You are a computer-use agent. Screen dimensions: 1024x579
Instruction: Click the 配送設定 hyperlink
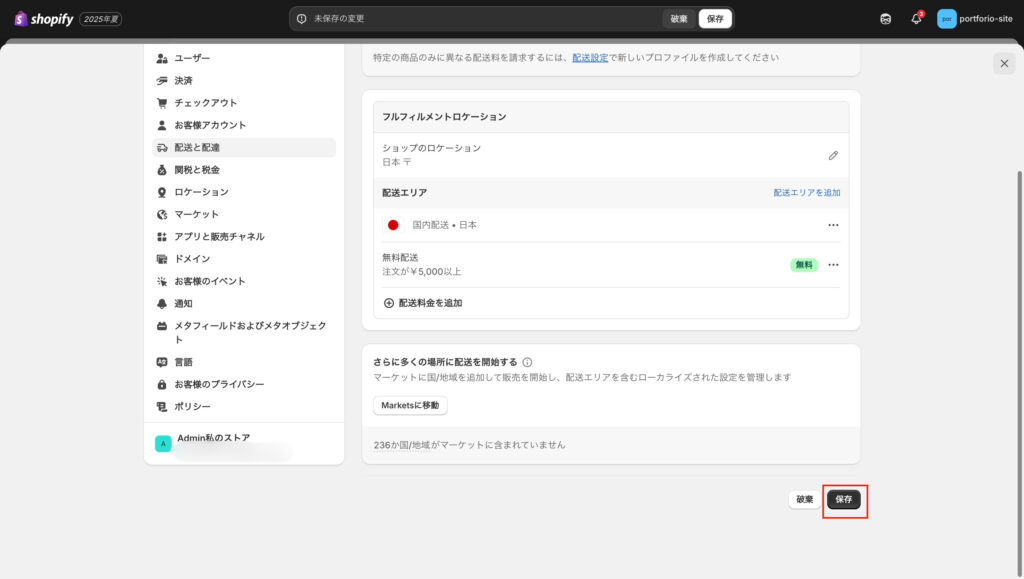tap(590, 58)
